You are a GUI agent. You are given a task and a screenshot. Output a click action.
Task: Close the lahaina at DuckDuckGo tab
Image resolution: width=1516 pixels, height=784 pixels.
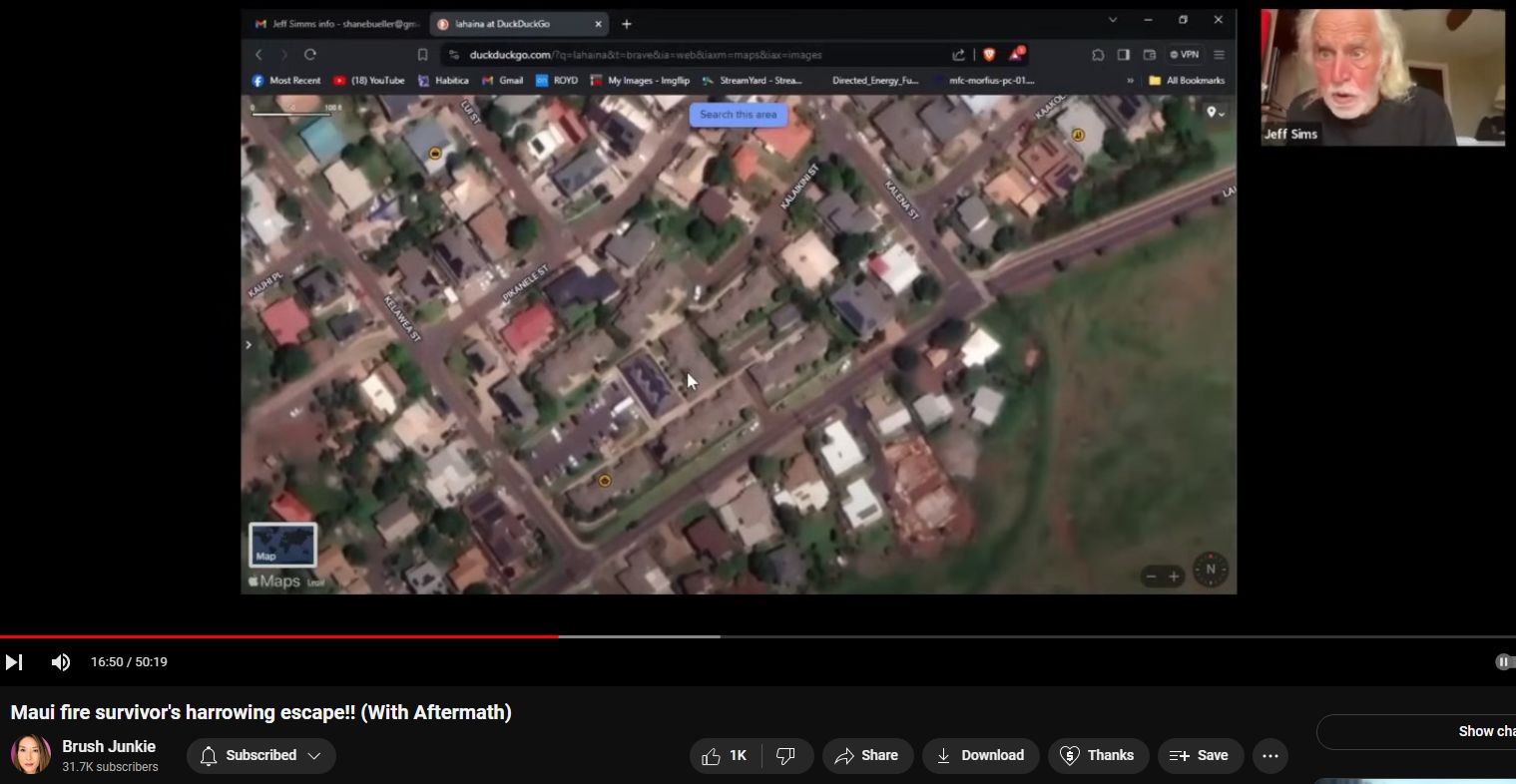(x=599, y=23)
